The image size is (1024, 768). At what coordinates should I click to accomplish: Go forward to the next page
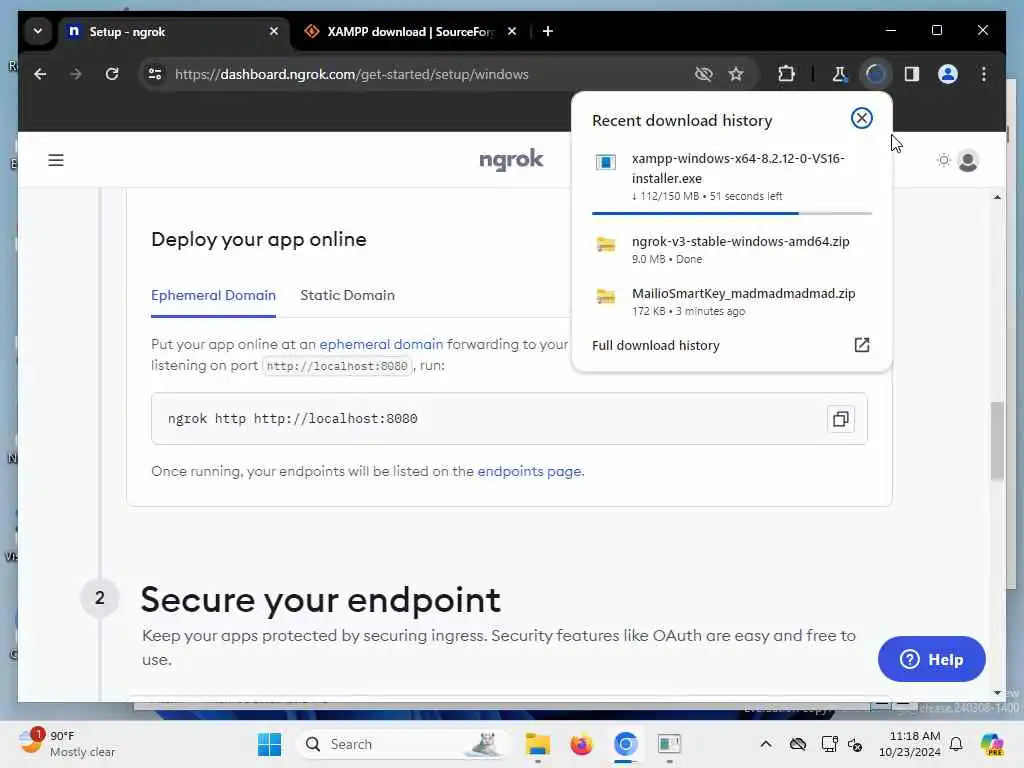point(76,74)
